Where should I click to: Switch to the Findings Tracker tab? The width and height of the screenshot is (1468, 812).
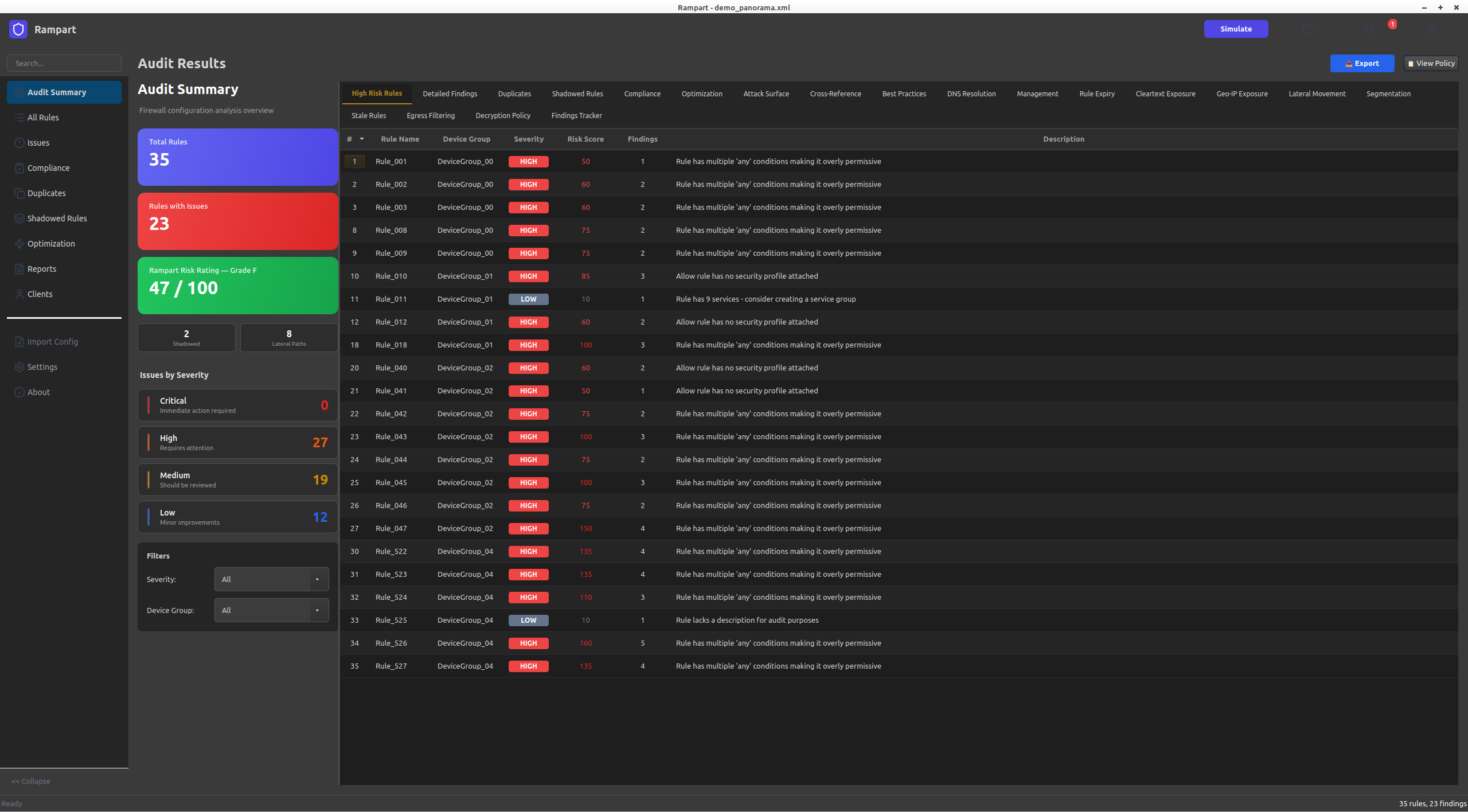[x=576, y=115]
